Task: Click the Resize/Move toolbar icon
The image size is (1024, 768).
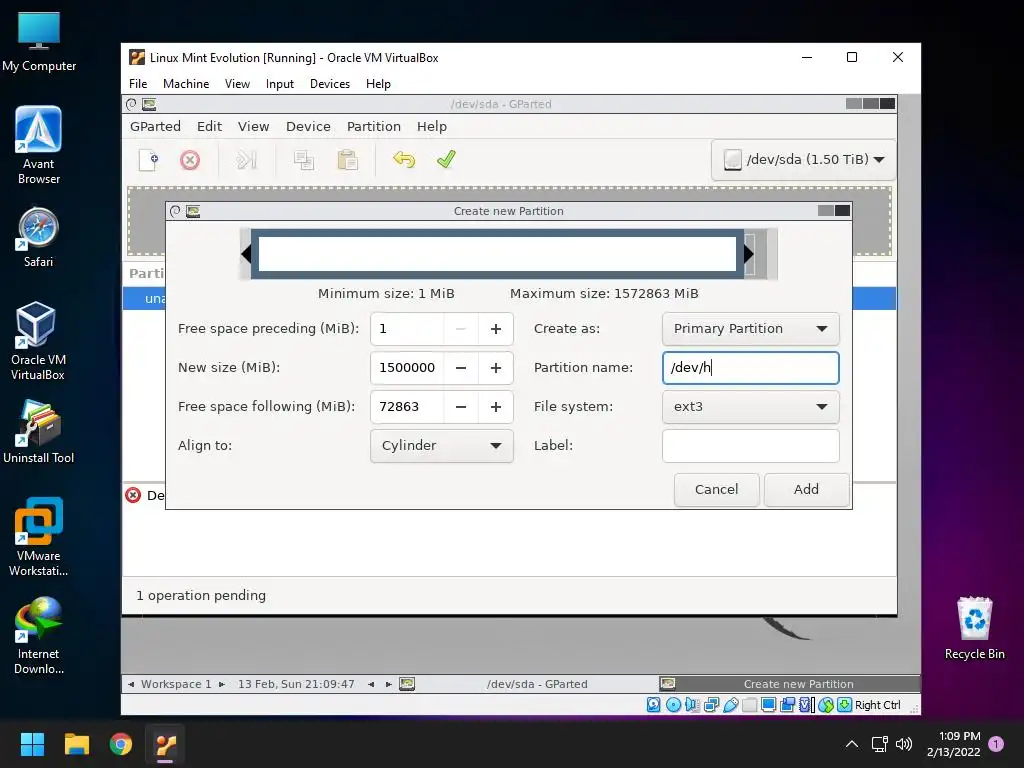Action: click(246, 160)
